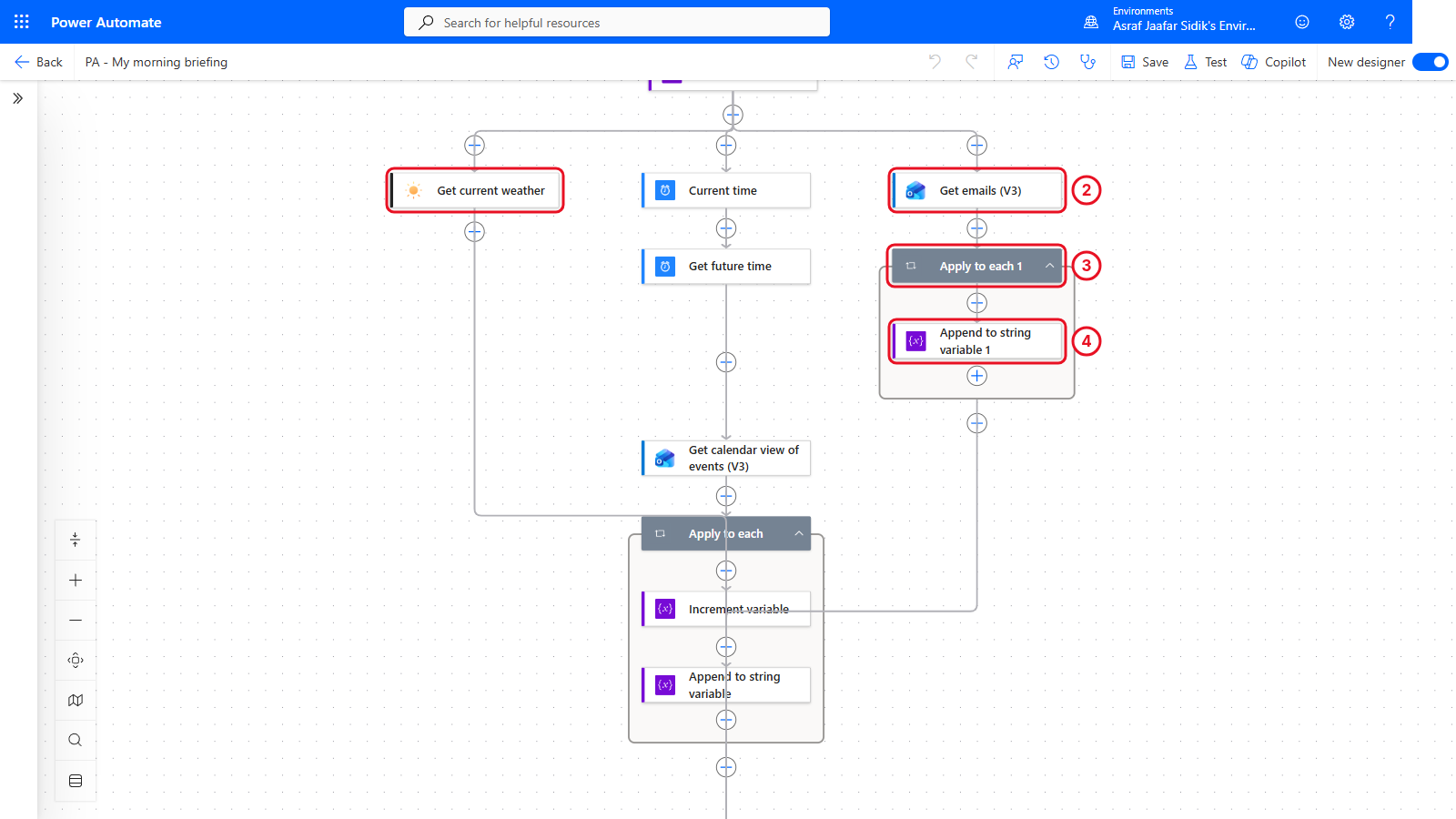Select the Append to string variable 1 action
The width and height of the screenshot is (1456, 819).
(977, 341)
